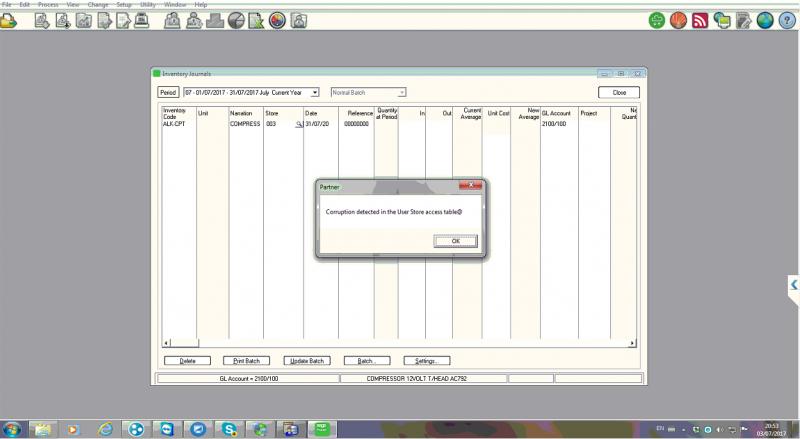Click the green cloud icon in toolbar

656,20
